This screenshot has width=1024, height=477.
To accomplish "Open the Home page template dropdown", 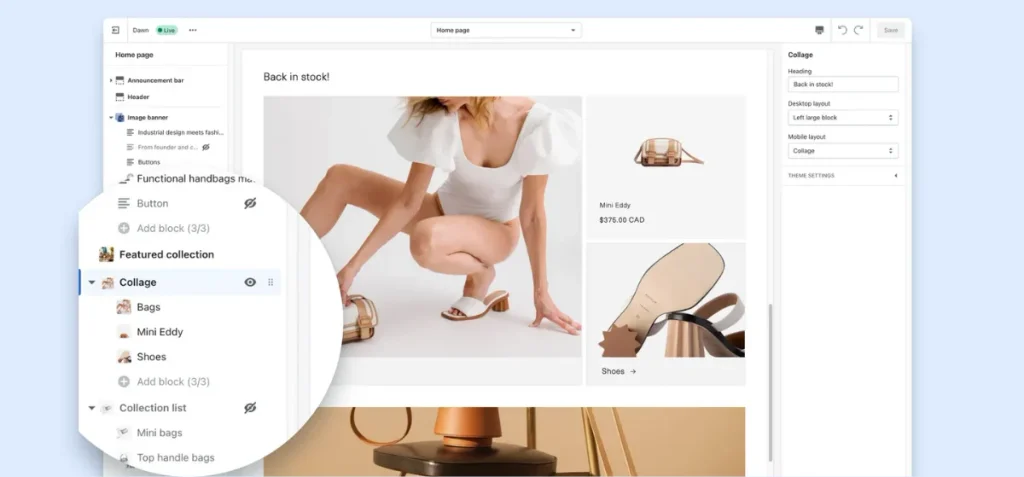I will pos(506,30).
